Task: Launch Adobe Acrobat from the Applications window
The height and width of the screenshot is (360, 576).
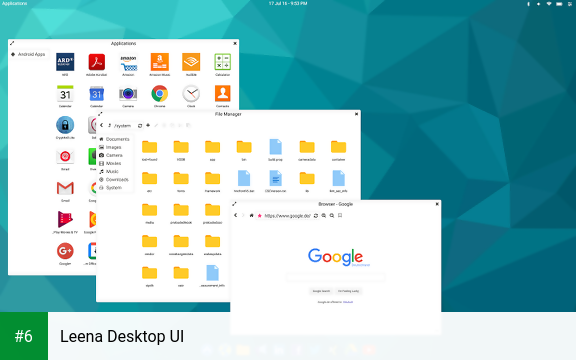Action: (x=97, y=62)
